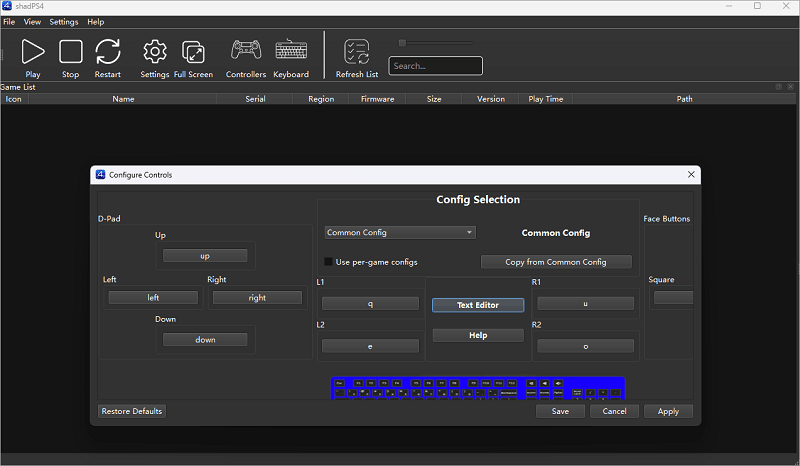Close the Configure Controls dialog

pyautogui.click(x=690, y=174)
